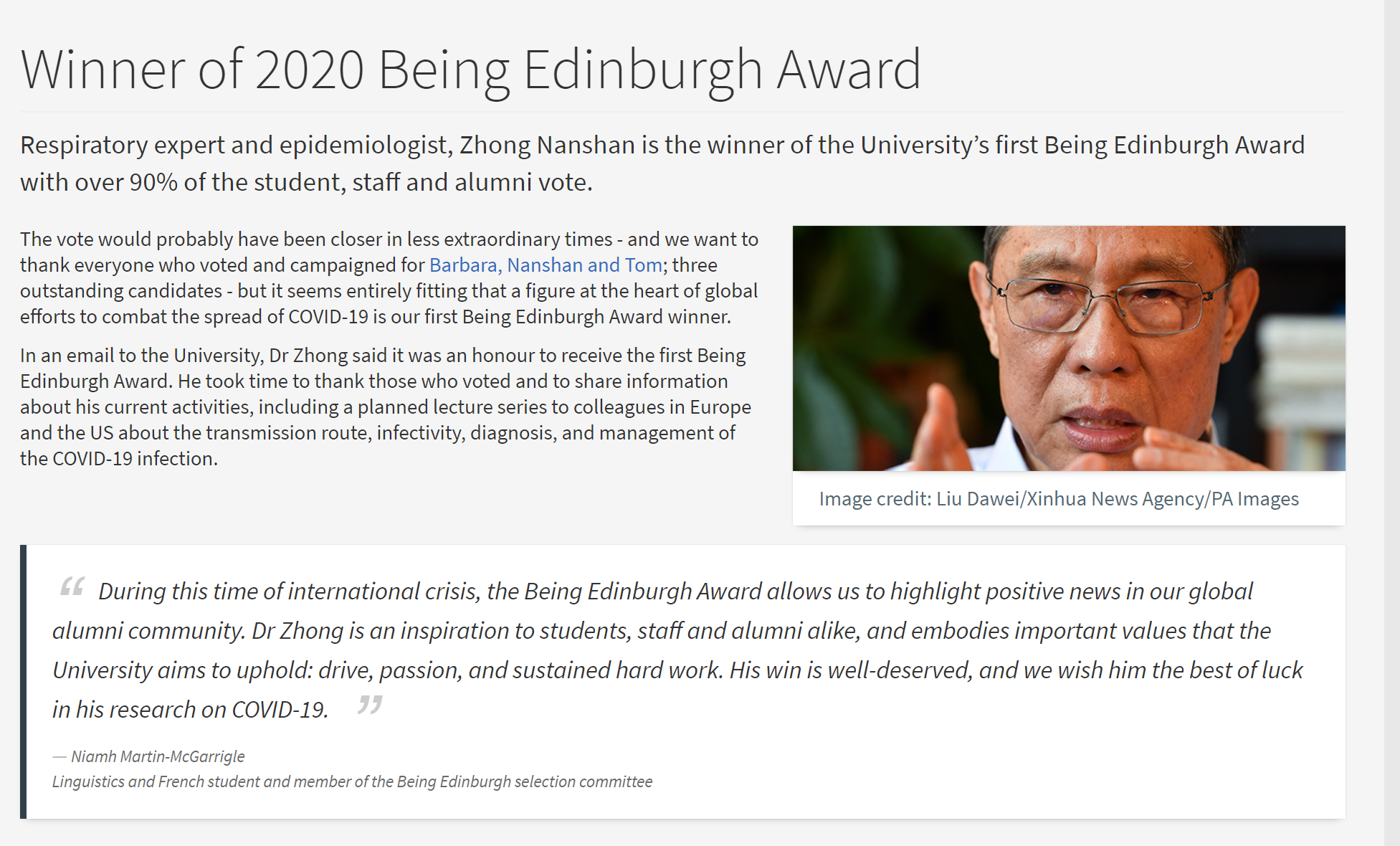Click the closing quotation mark icon
The image size is (1400, 846).
coord(370,705)
